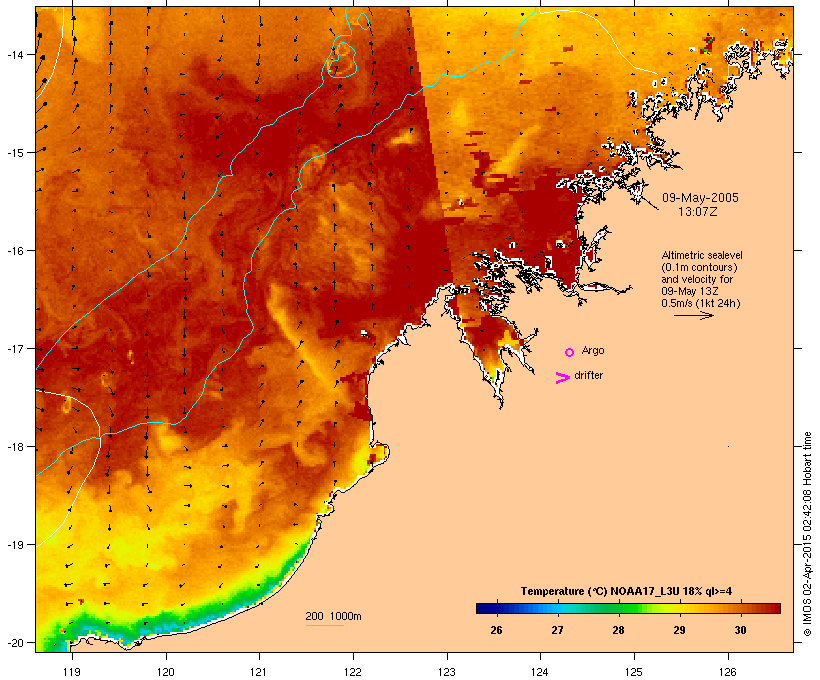Click colorbar tick label 26

(x=496, y=630)
